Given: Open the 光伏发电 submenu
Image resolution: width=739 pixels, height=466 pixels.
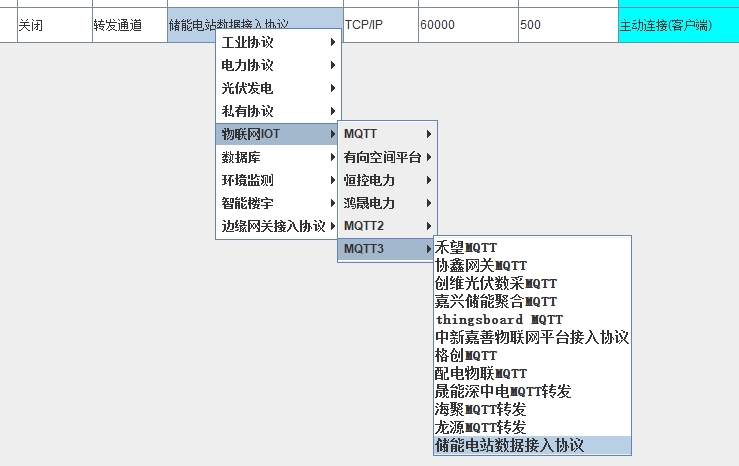Looking at the screenshot, I should (x=278, y=88).
